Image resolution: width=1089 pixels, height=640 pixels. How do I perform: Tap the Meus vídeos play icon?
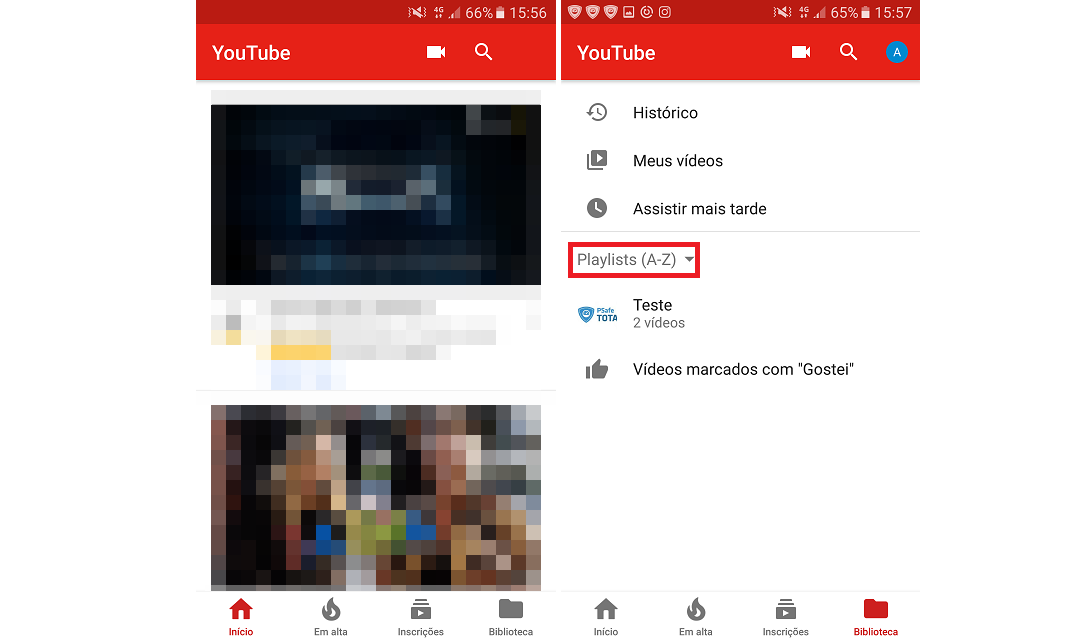coord(597,160)
